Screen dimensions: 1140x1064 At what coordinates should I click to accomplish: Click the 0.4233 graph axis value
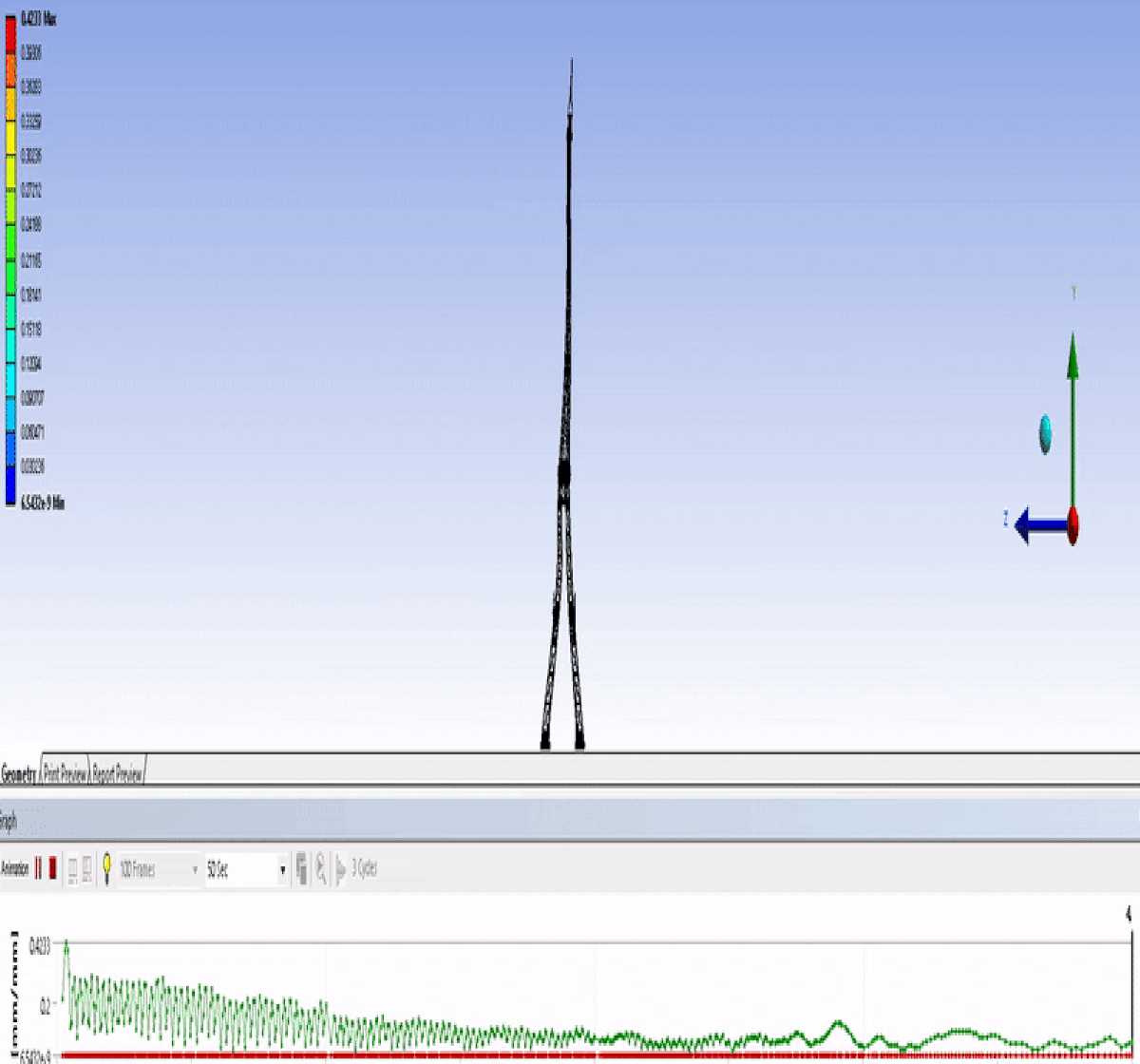[x=41, y=945]
